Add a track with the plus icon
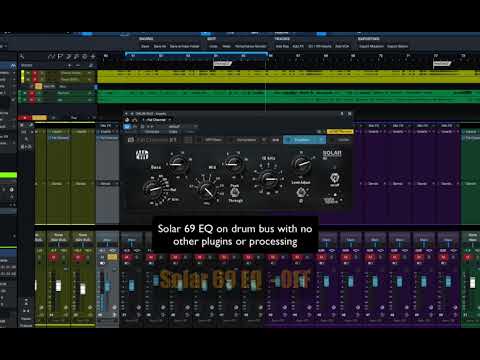The image size is (480, 360). [x=70, y=65]
